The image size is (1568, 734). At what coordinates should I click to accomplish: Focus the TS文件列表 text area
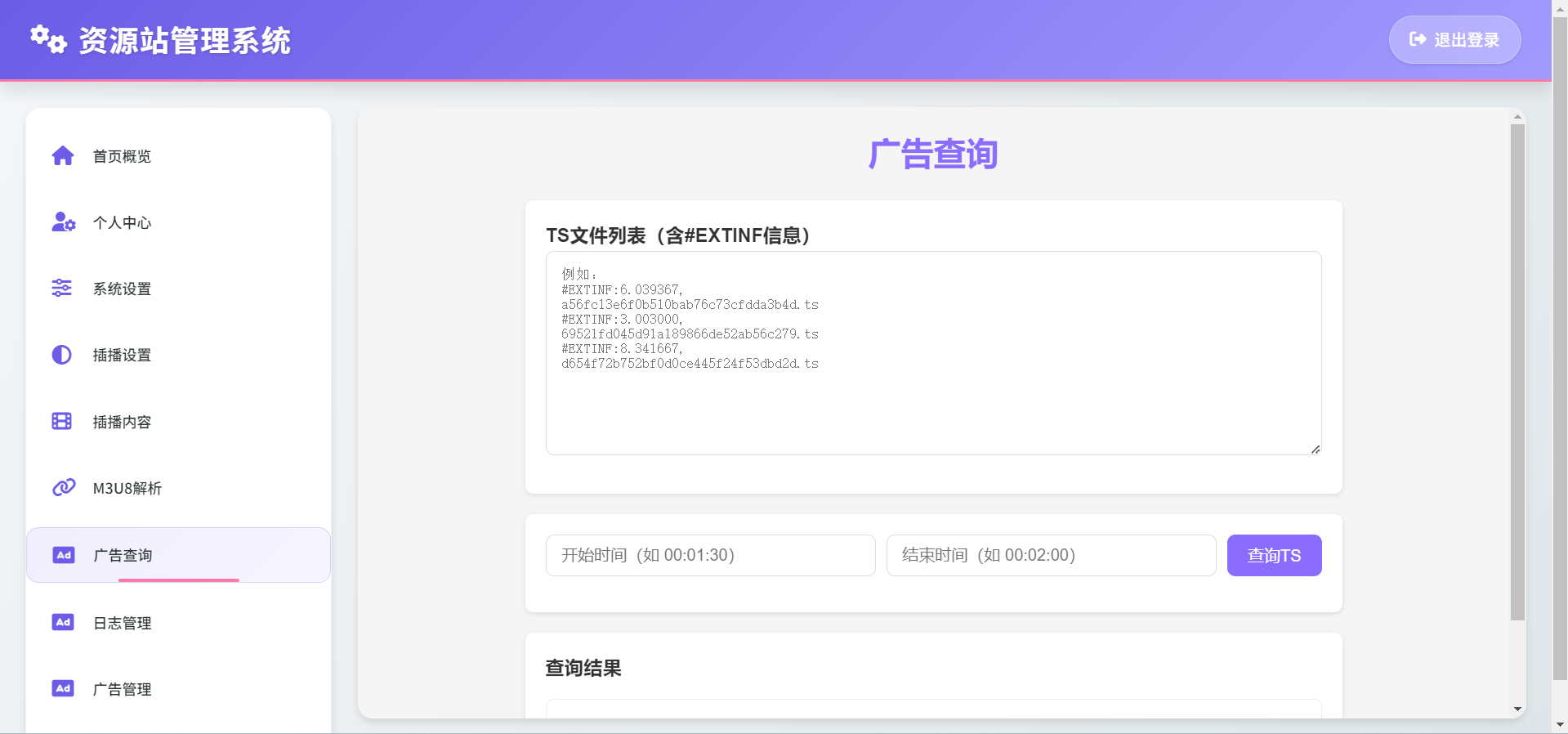[933, 353]
